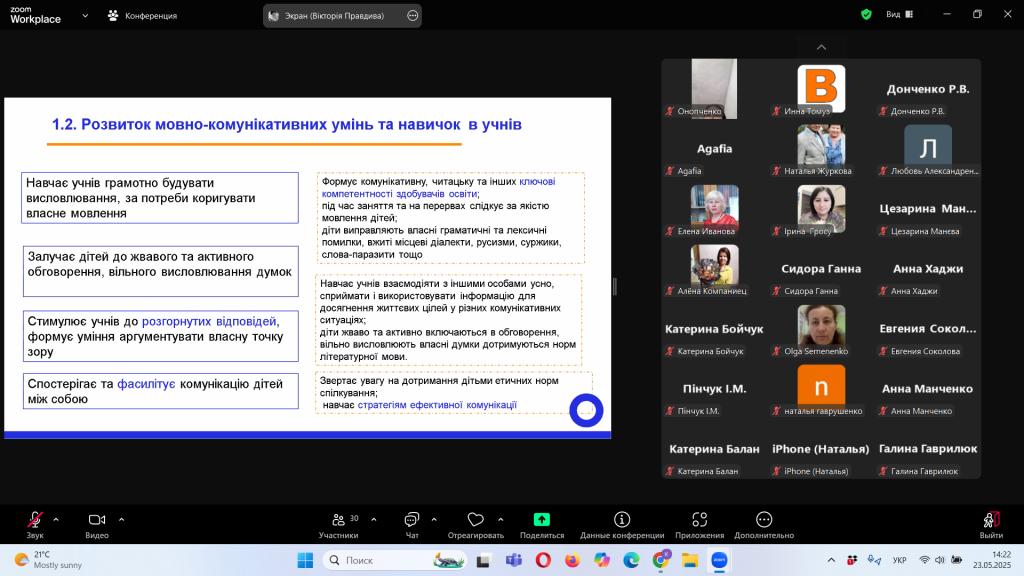This screenshot has width=1024, height=576.
Task: Click the Цезарина Манєва participant tile
Action: [927, 209]
